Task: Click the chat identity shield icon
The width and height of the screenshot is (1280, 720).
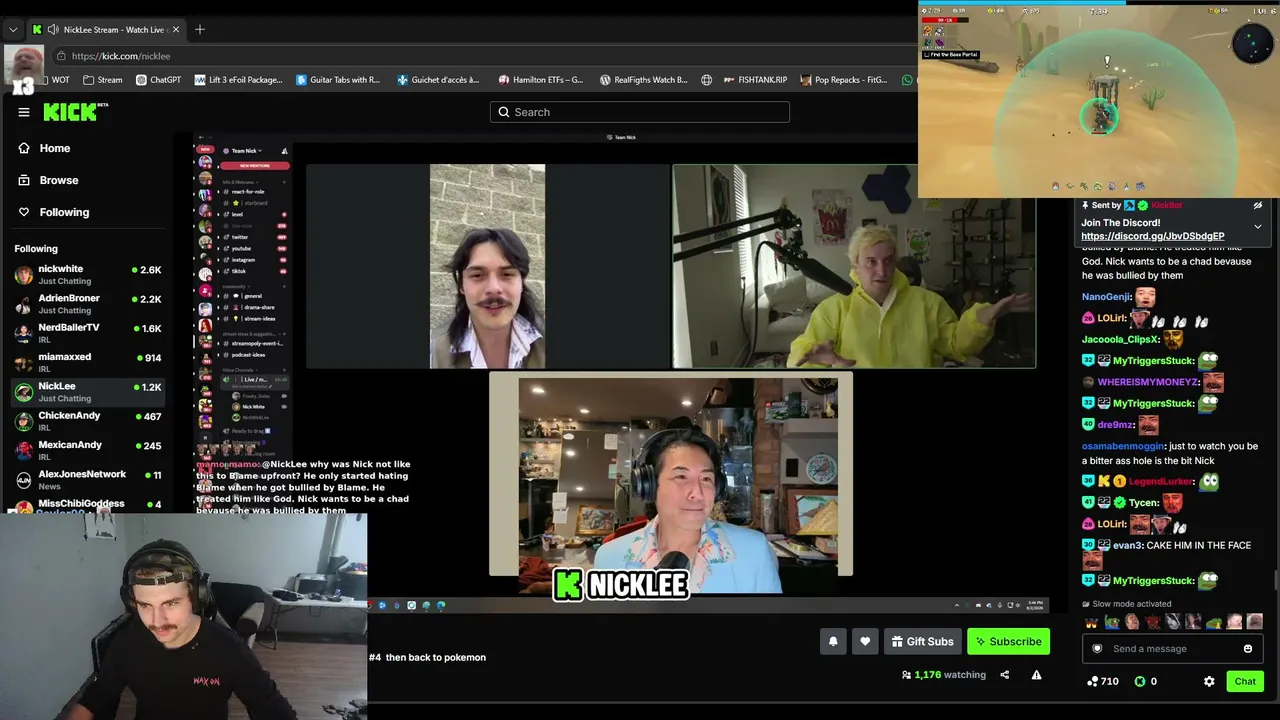Action: click(x=1097, y=649)
